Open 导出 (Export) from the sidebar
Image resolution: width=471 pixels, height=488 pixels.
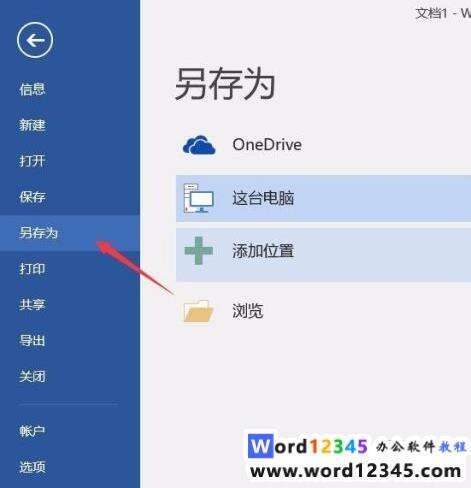(32, 341)
